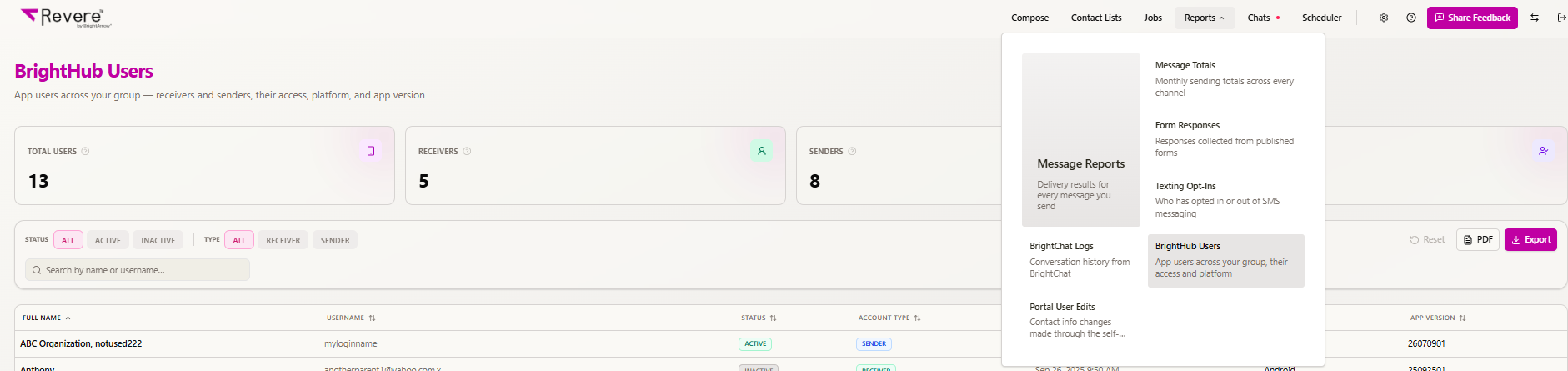Select Portal User Edits report
The height and width of the screenshot is (371, 1568).
pyautogui.click(x=1081, y=320)
